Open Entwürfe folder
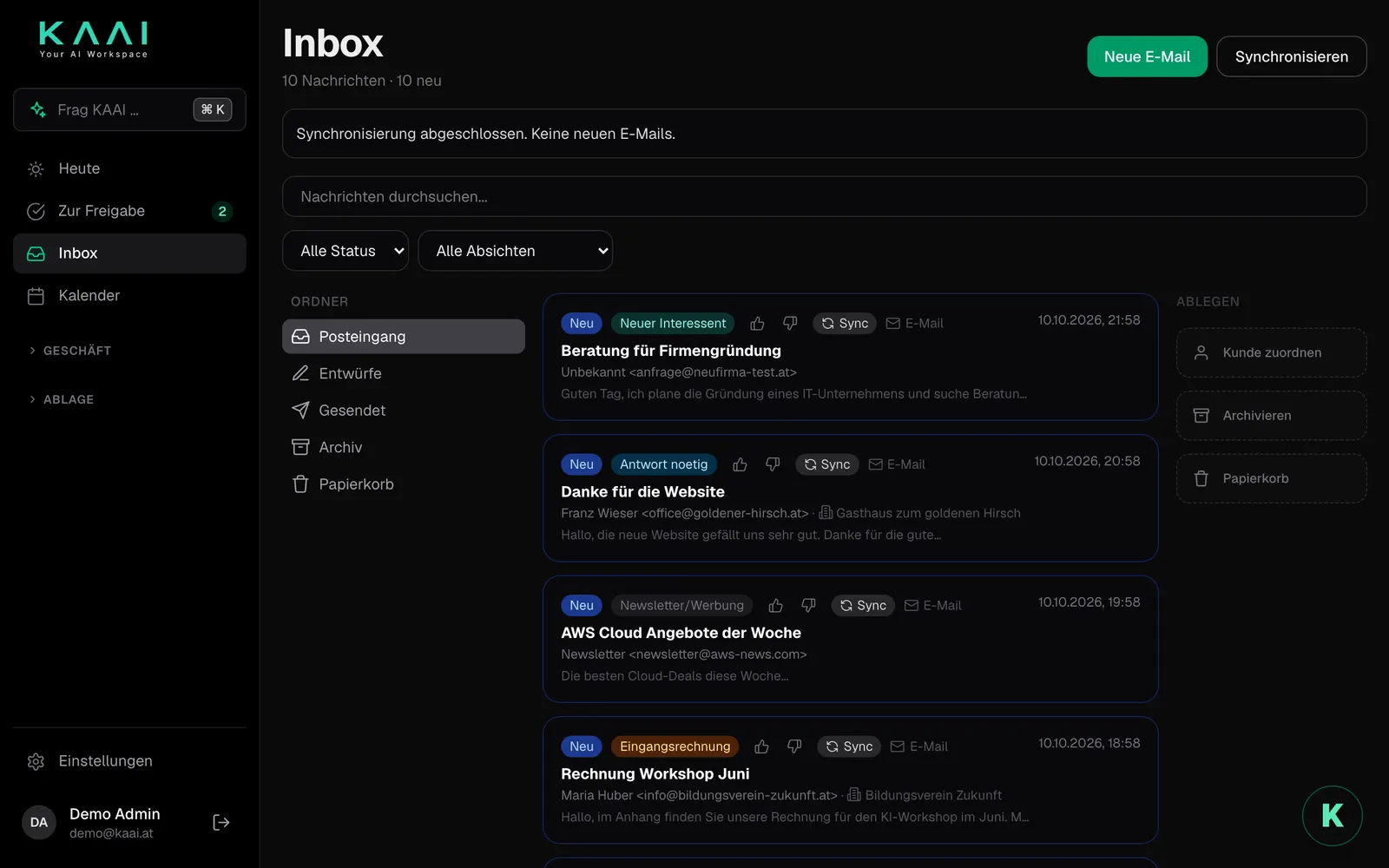Image resolution: width=1389 pixels, height=868 pixels. click(404, 373)
